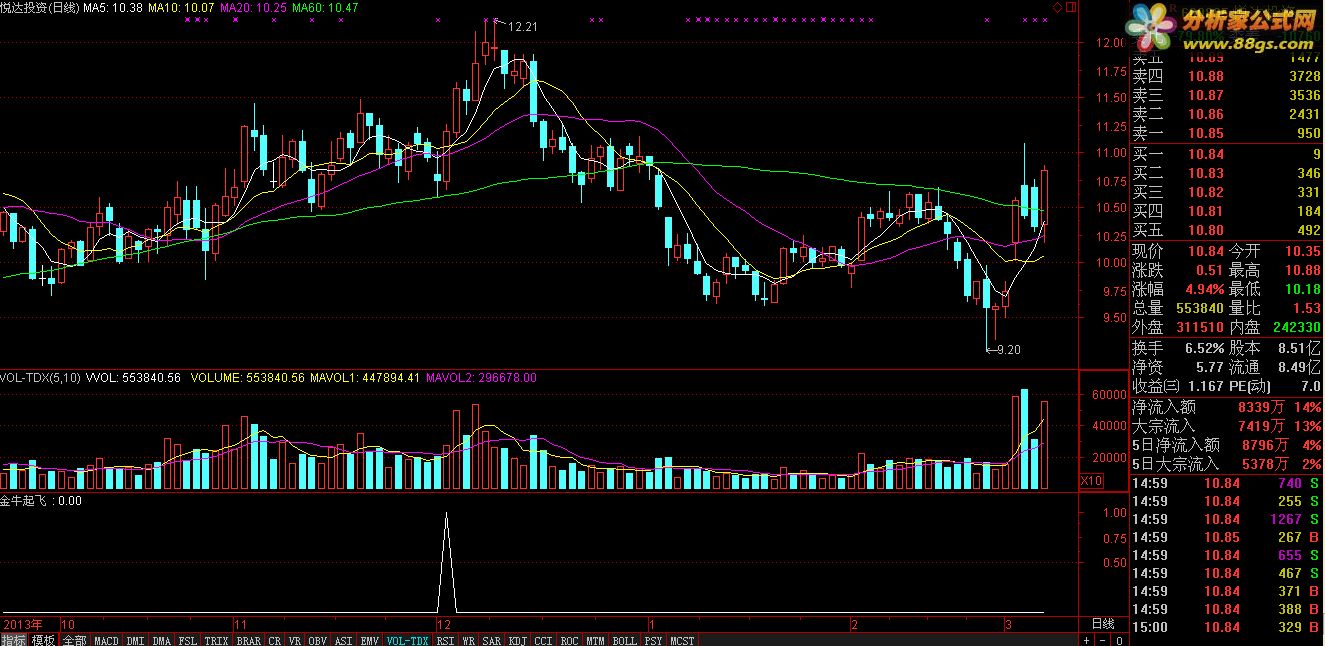The width and height of the screenshot is (1325, 646).
Task: Switch to the BRAR indicator tab
Action: pyautogui.click(x=249, y=639)
